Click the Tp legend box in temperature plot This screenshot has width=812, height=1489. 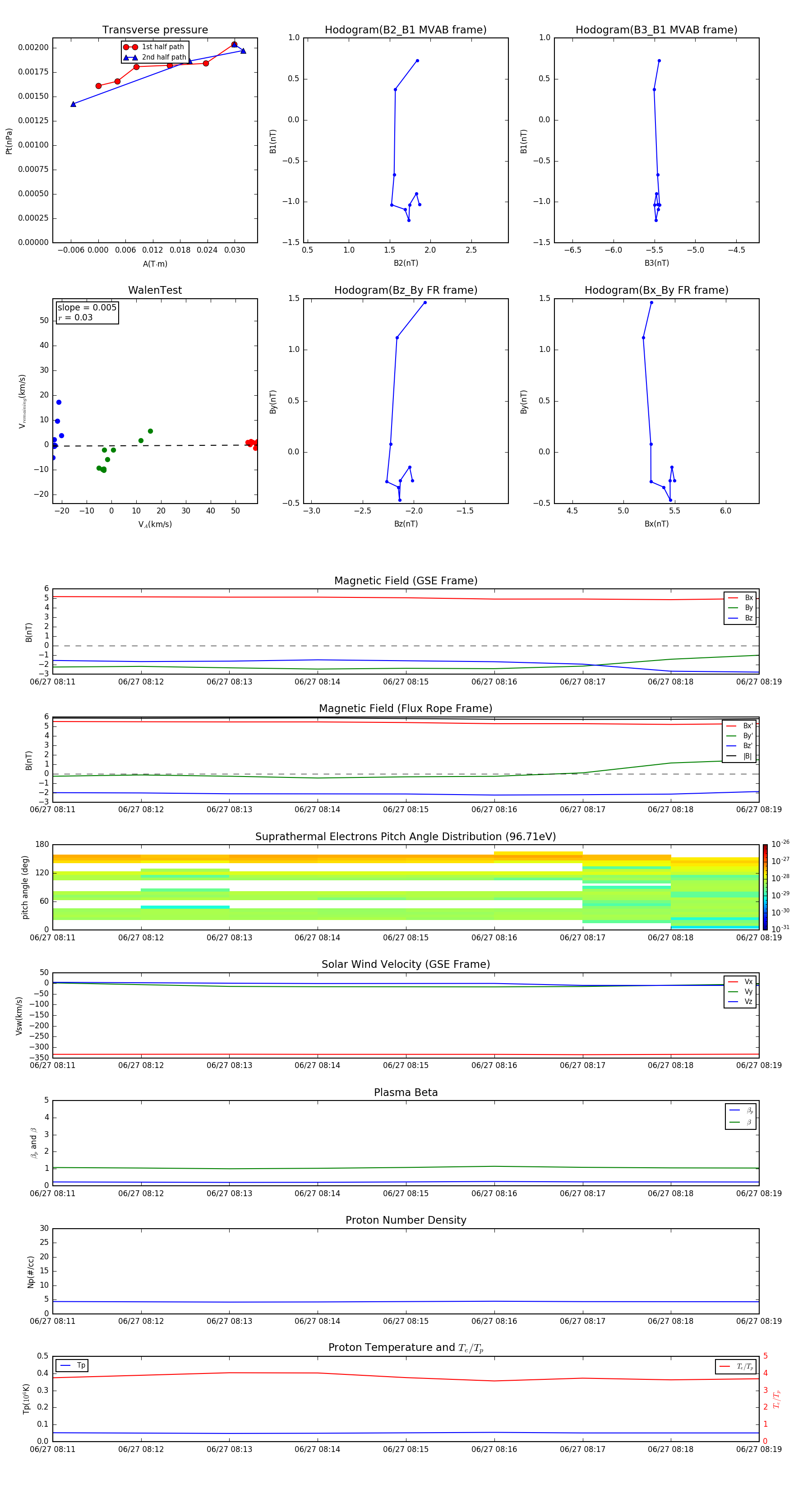coord(73,1365)
